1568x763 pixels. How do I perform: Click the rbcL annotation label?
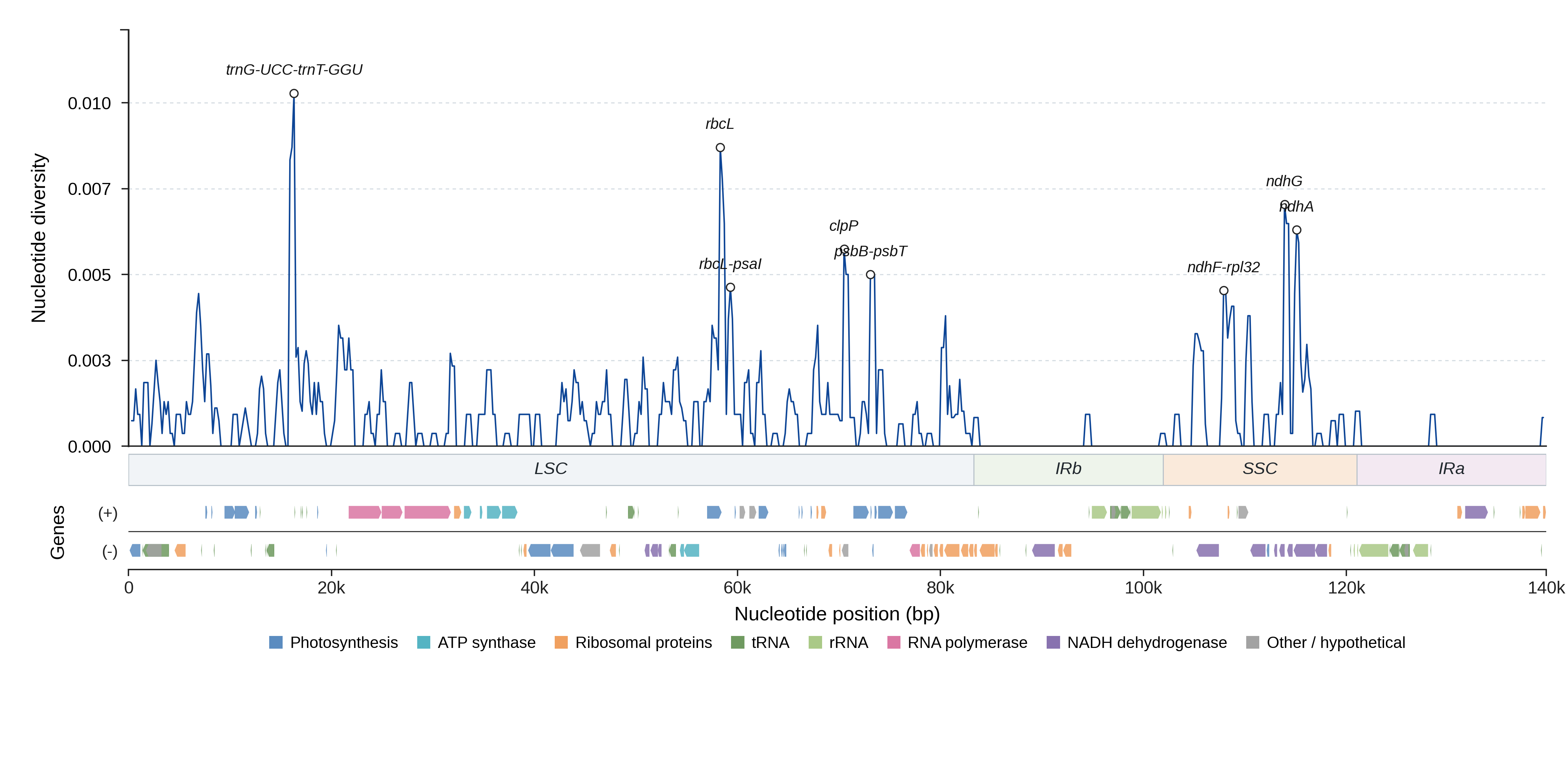(719, 124)
